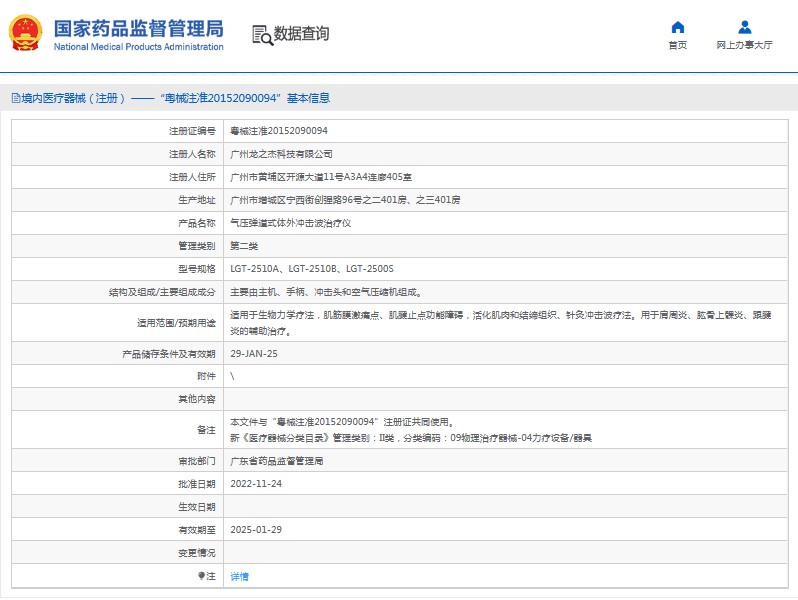
Task: Click the ●注 row label
Action: (207, 576)
